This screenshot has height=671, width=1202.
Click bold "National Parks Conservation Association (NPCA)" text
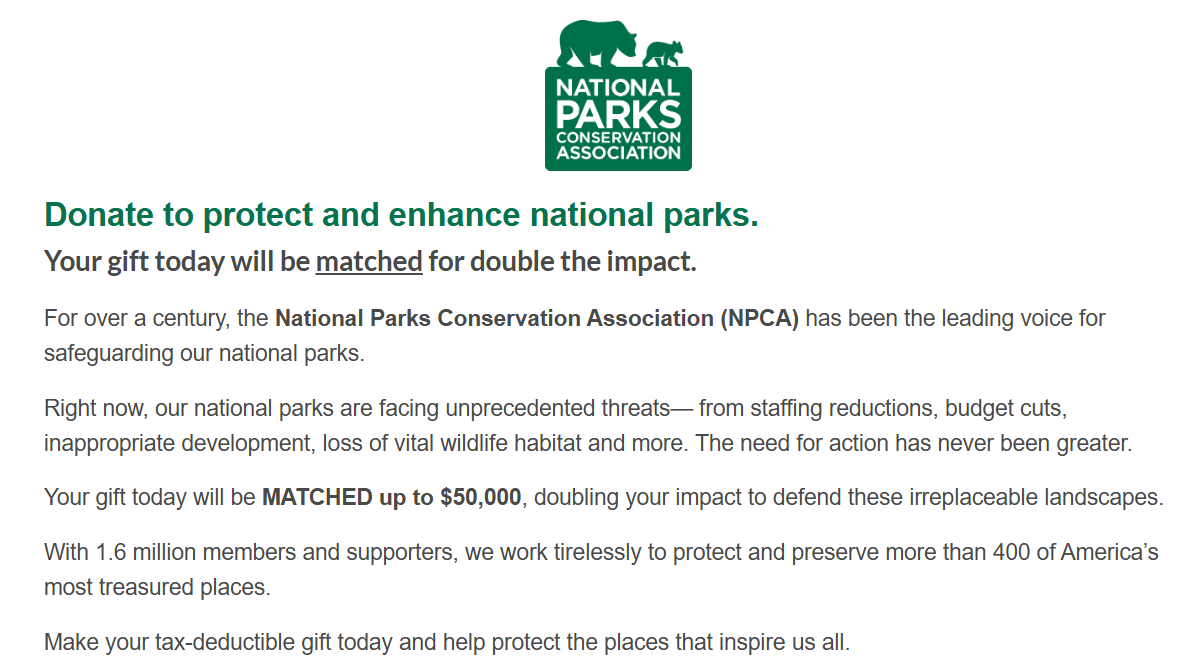[536, 319]
